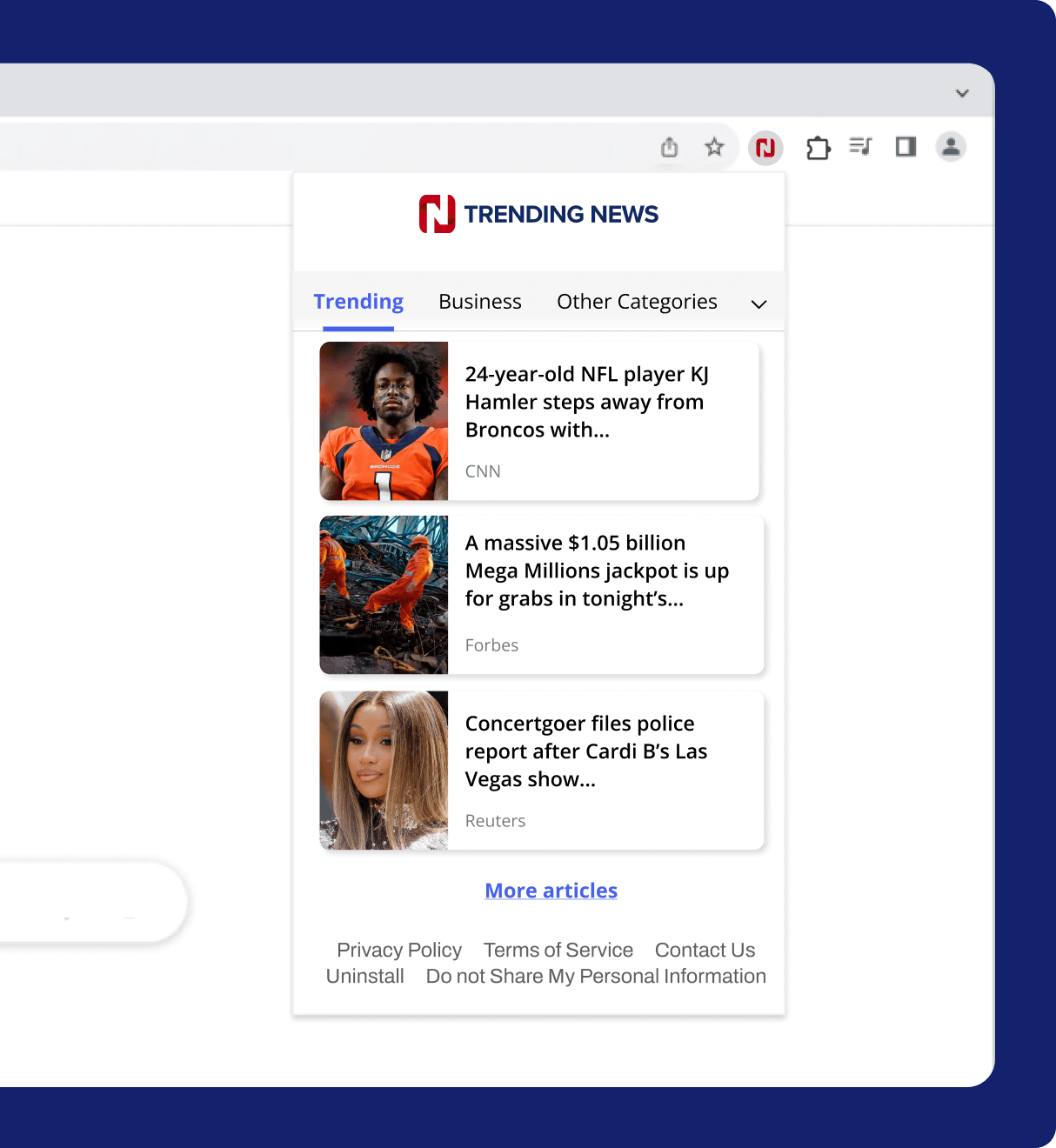Open the media controls playlist icon

coord(860,147)
